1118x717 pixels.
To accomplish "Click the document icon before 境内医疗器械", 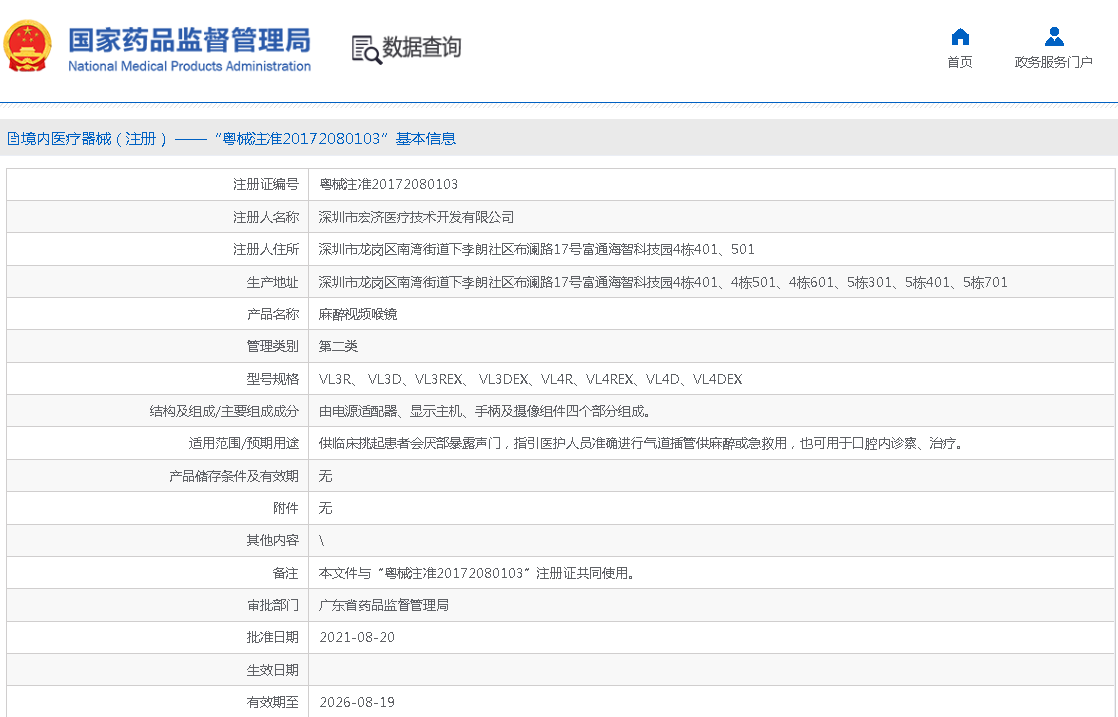I will [x=13, y=139].
